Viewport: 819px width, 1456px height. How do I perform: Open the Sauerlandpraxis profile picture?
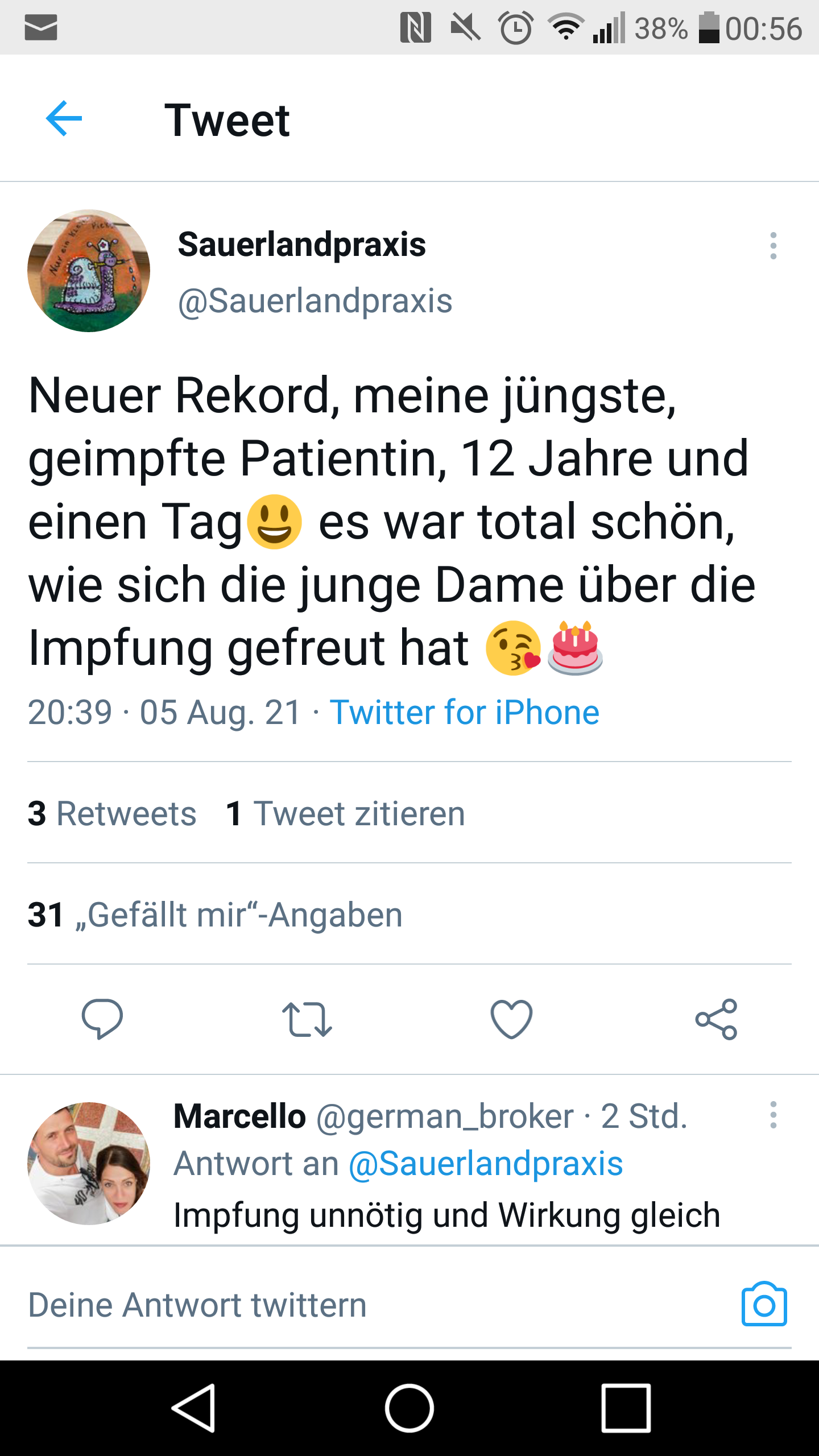click(89, 271)
